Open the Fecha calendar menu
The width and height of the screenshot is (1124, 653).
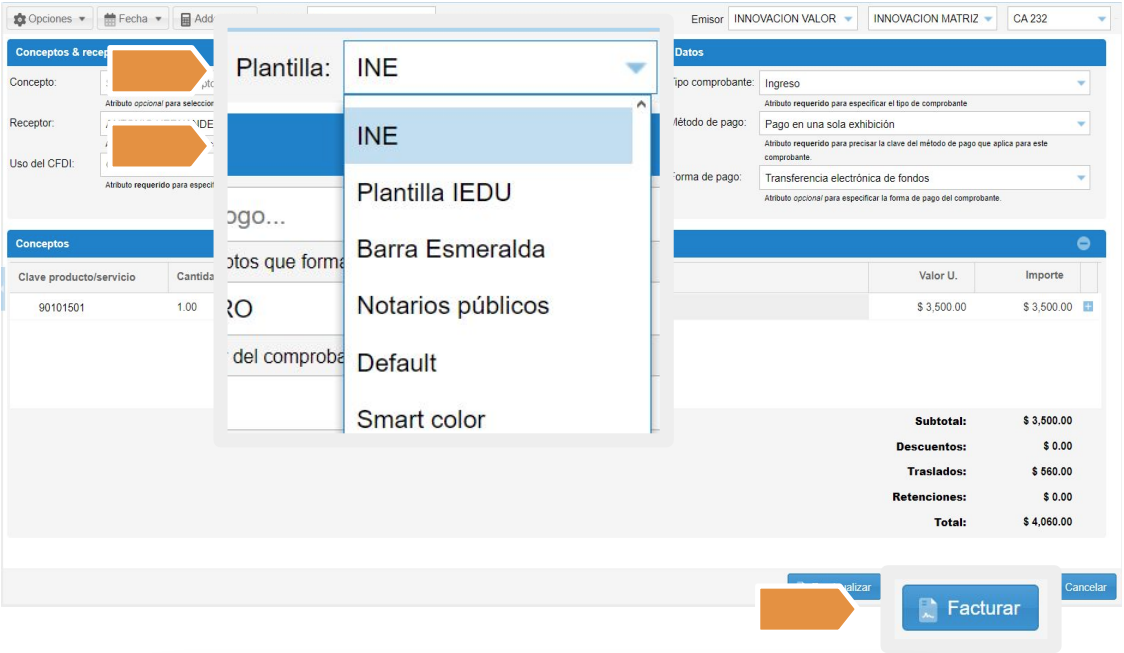click(x=132, y=19)
